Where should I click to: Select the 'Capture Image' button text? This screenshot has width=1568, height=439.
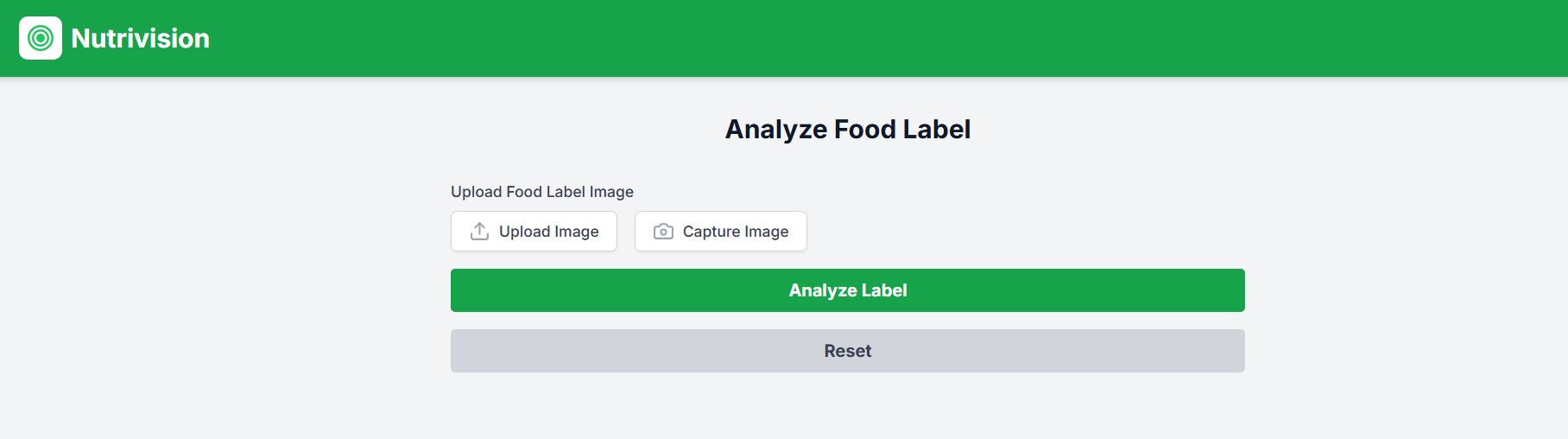tap(735, 232)
